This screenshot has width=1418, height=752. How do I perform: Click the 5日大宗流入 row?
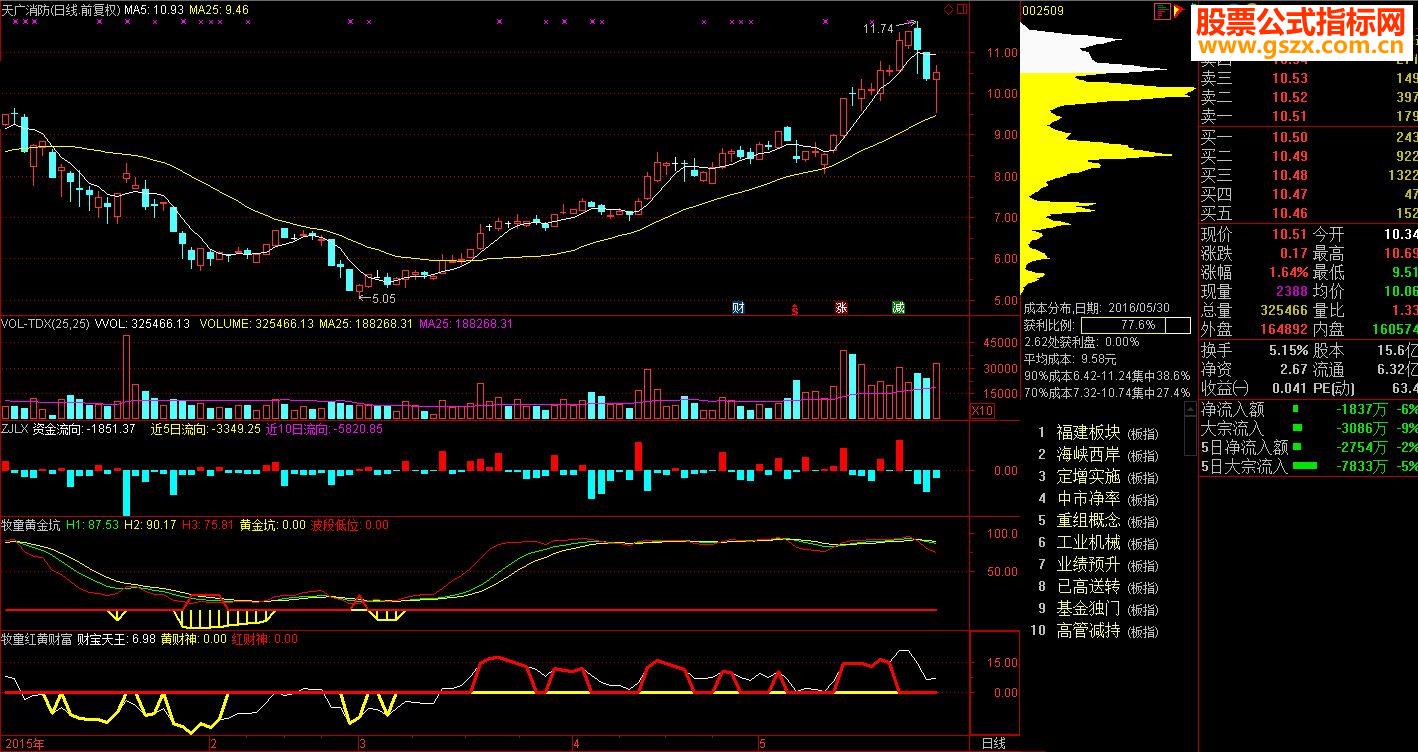1308,466
